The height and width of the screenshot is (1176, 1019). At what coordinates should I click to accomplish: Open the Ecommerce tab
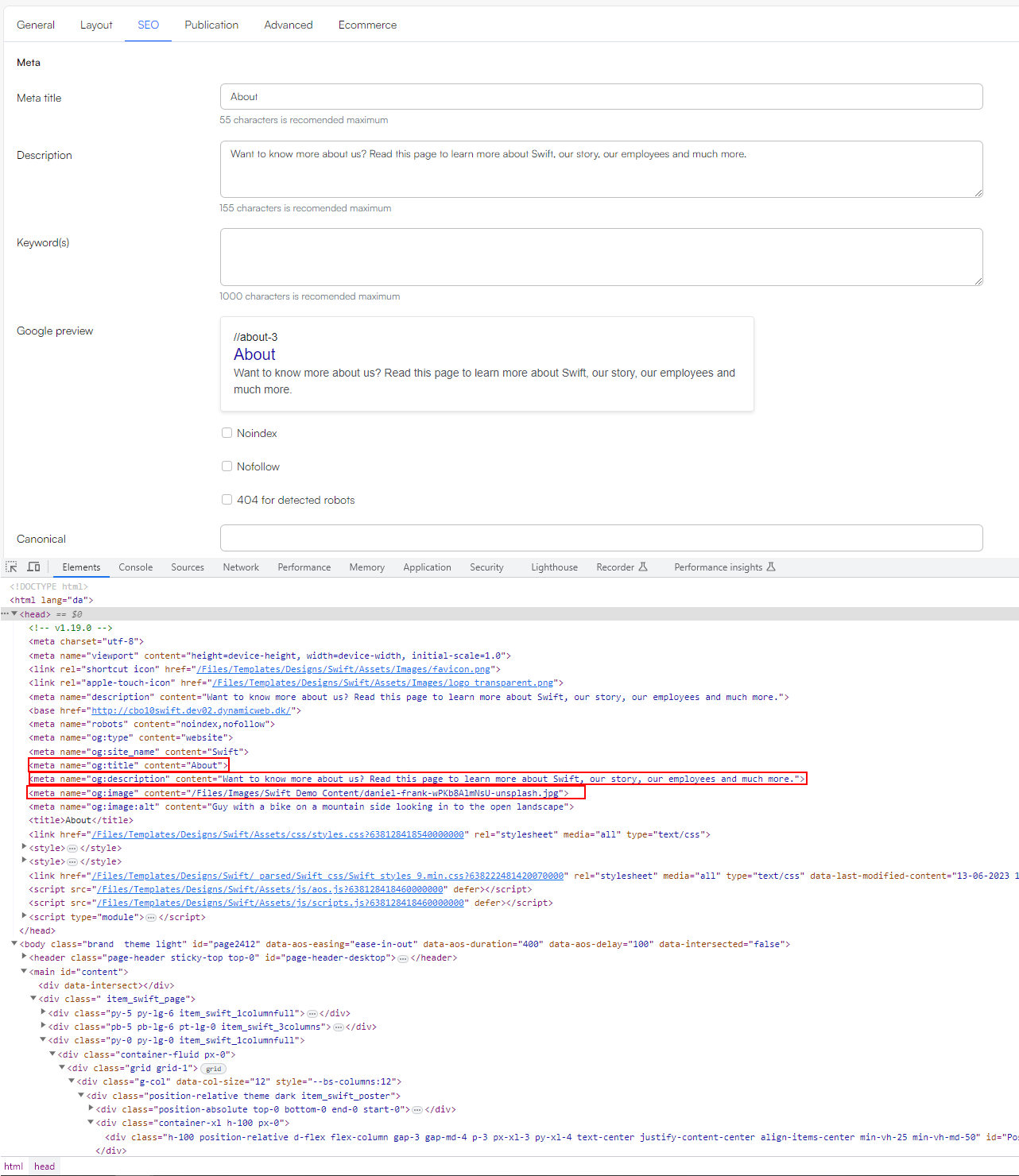click(367, 25)
